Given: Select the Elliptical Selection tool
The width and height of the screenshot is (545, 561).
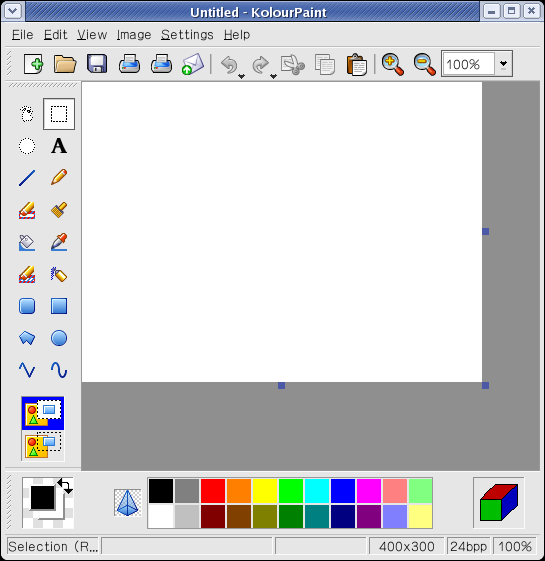Looking at the screenshot, I should tap(27, 146).
